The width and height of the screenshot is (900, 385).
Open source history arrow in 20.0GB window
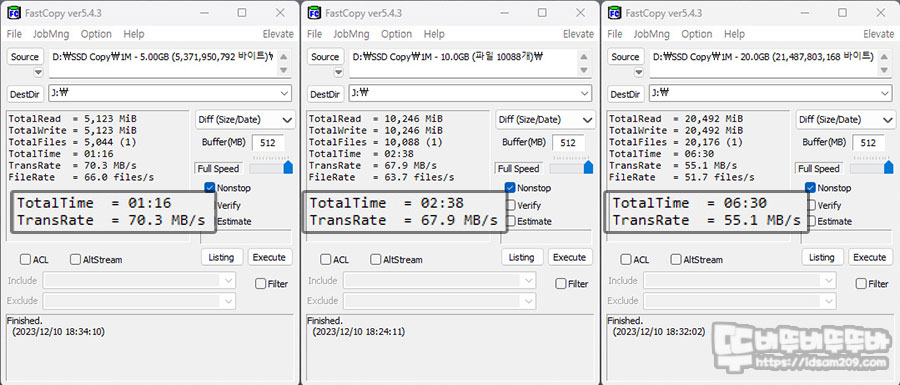[x=639, y=72]
